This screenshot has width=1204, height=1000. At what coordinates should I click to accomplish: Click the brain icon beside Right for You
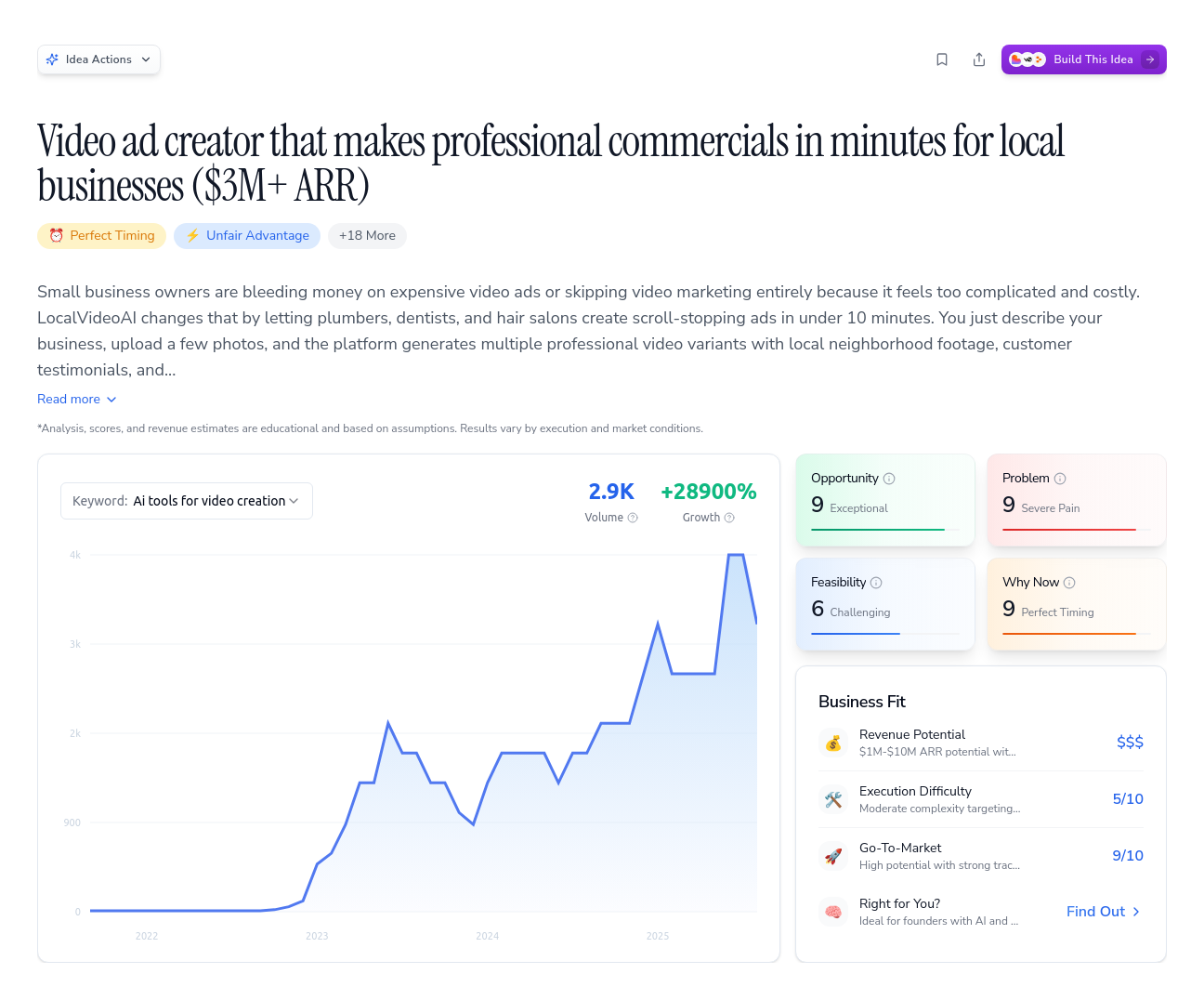point(833,912)
